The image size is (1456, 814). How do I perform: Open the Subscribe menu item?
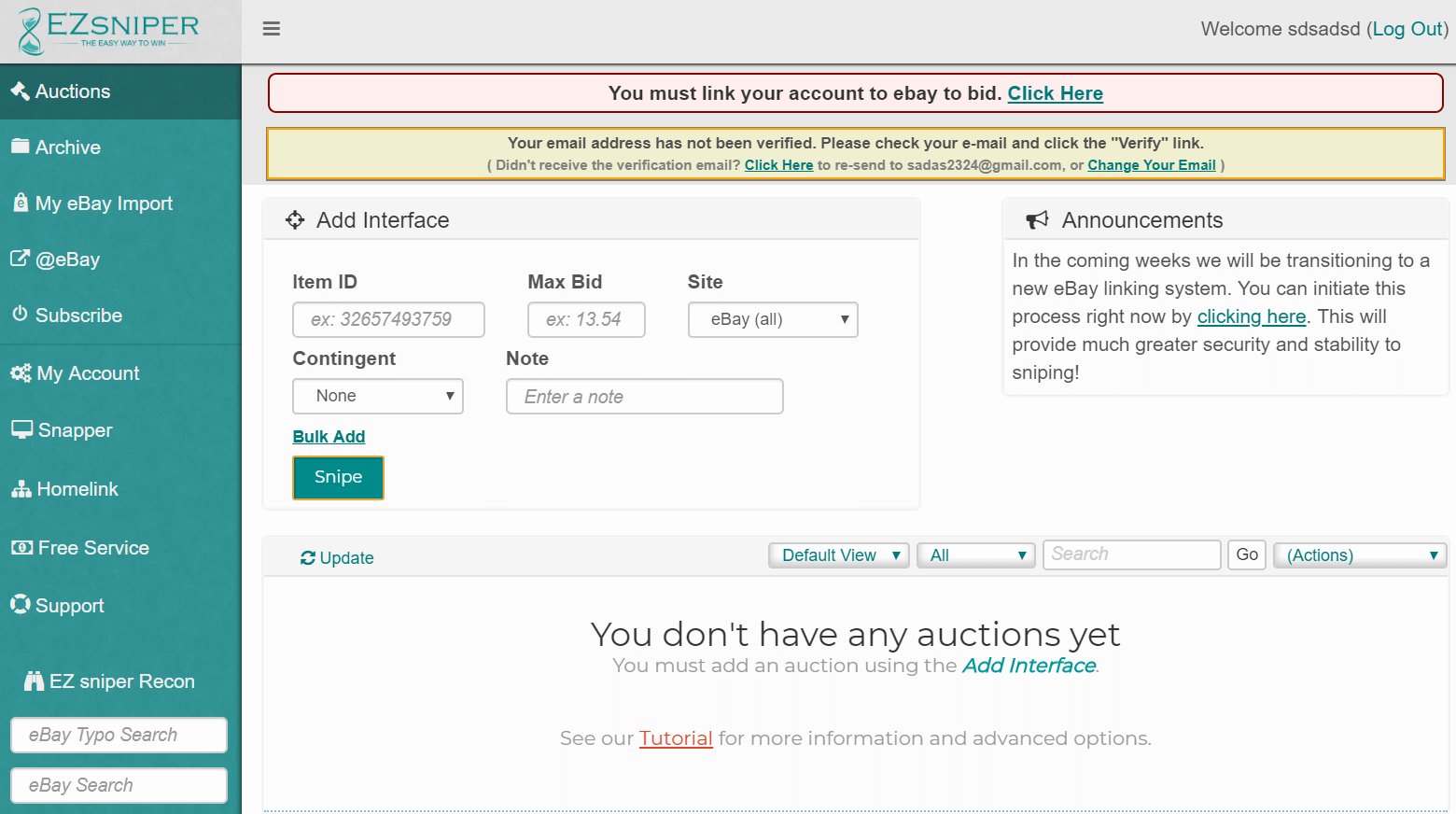pyautogui.click(x=120, y=316)
